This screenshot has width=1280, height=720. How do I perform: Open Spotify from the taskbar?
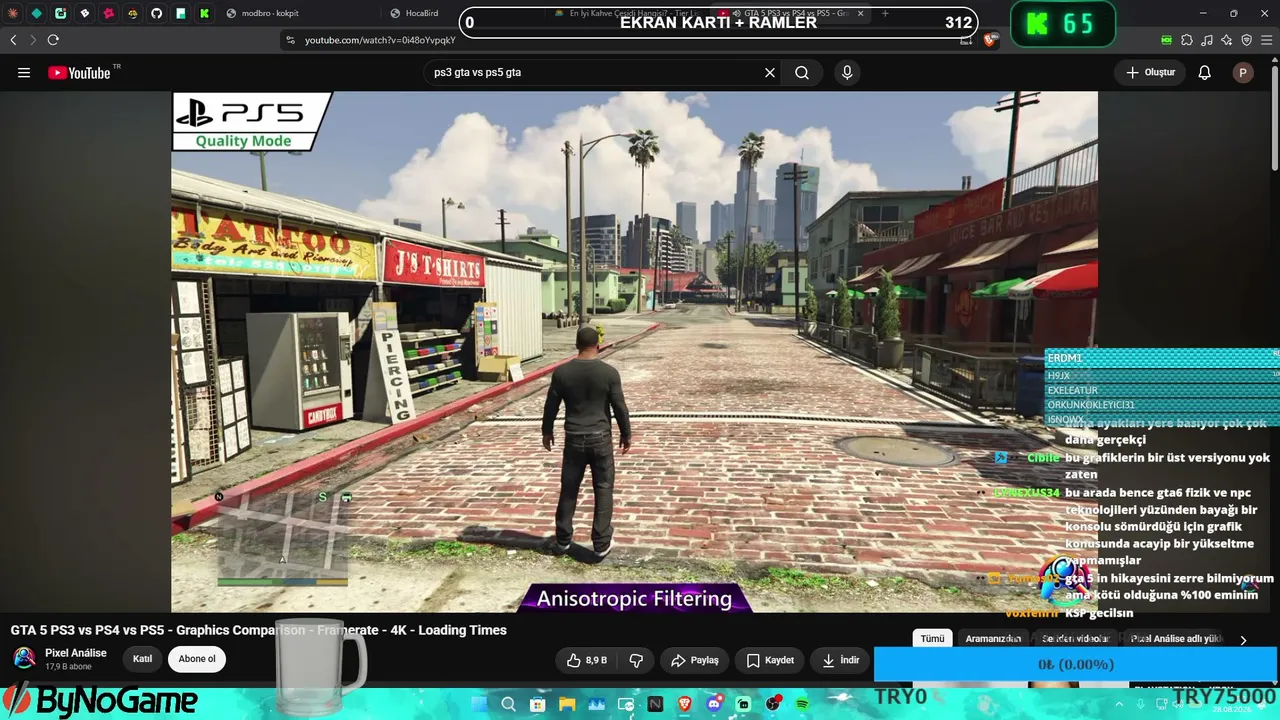[x=803, y=704]
